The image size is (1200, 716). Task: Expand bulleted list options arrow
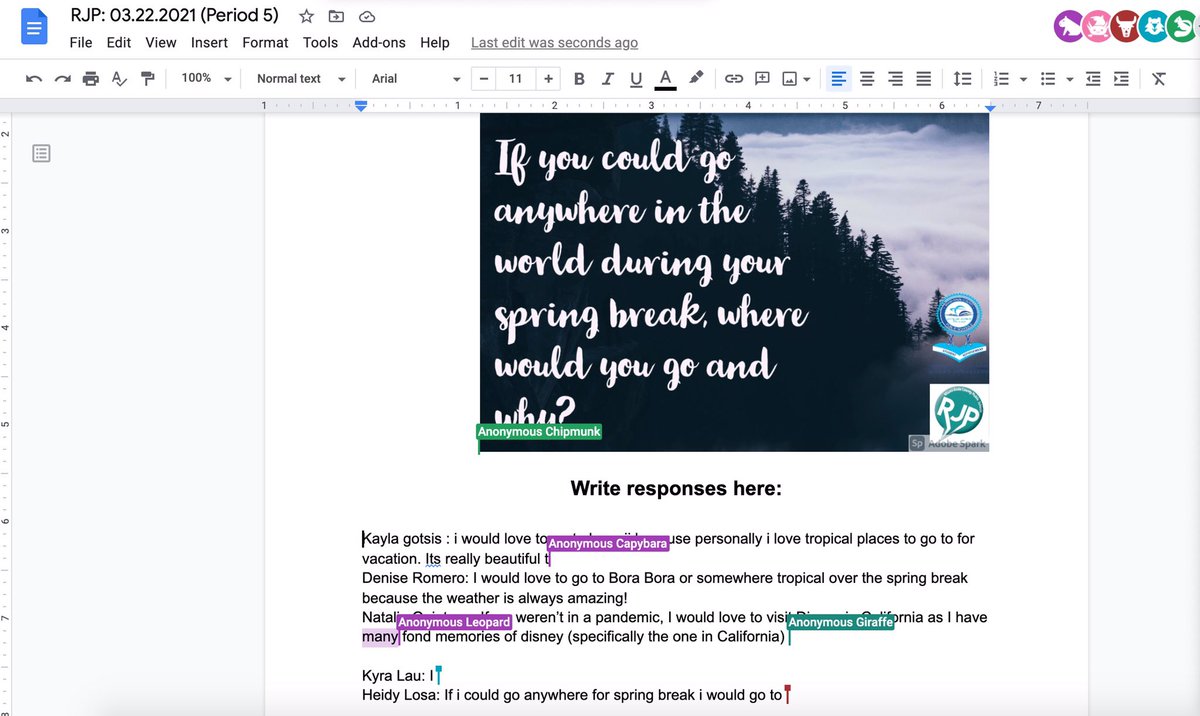[x=1070, y=79]
